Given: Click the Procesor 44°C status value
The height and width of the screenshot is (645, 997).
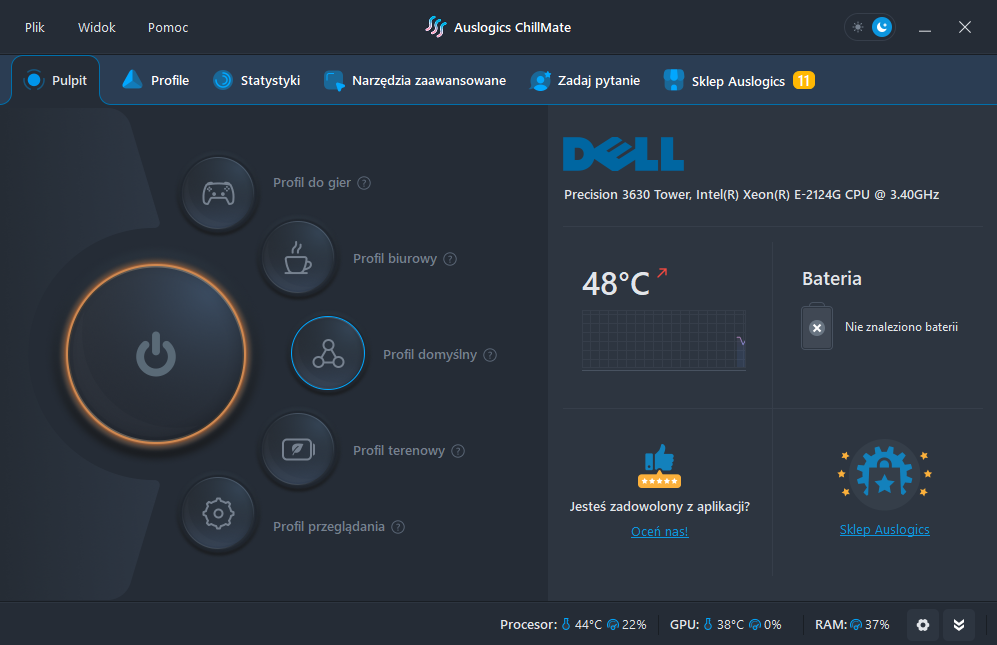Looking at the screenshot, I should 588,625.
